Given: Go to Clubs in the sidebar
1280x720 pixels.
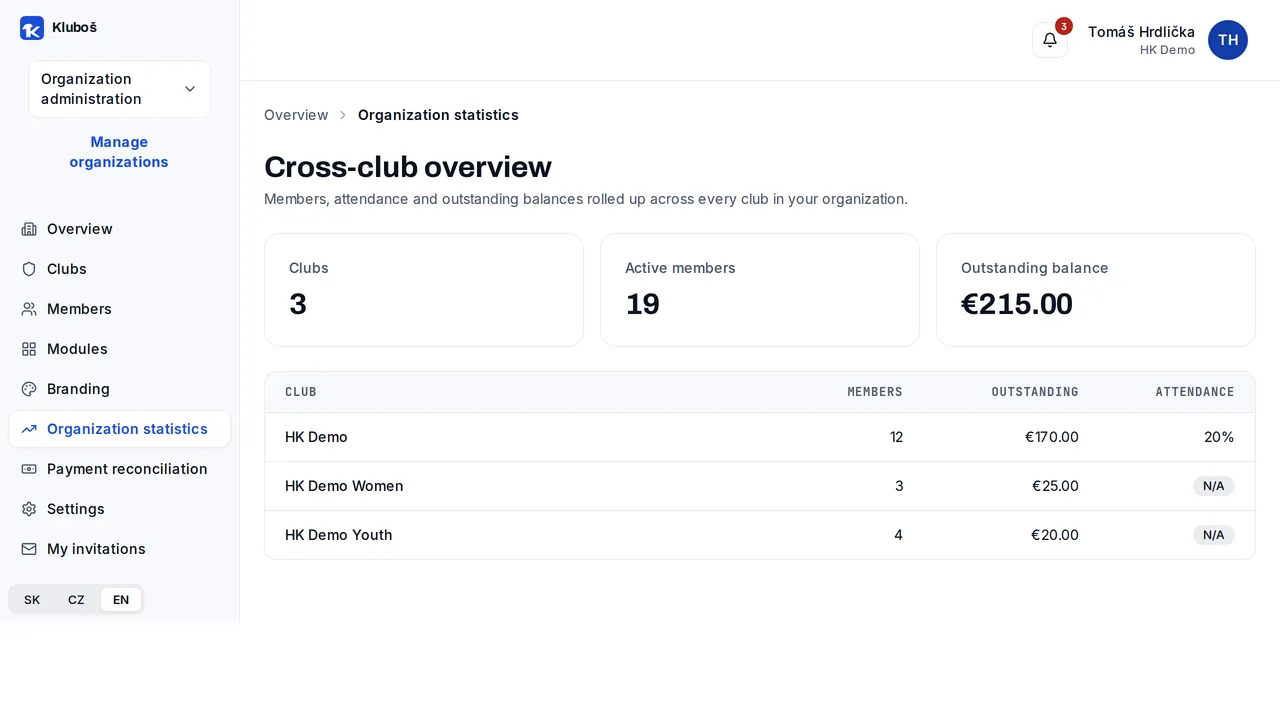Looking at the screenshot, I should (x=119, y=269).
